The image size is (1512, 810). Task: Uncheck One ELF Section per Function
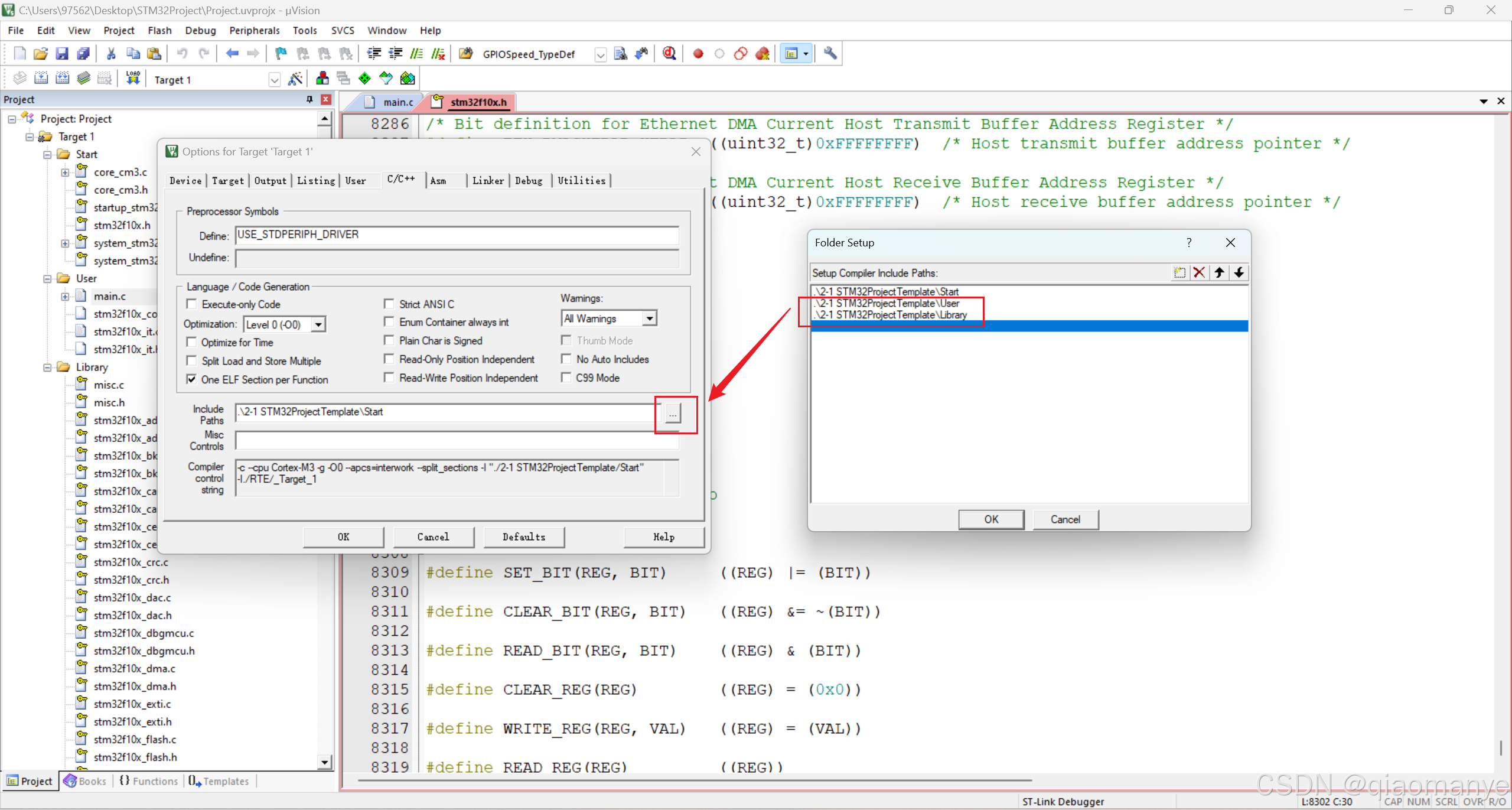pyautogui.click(x=191, y=379)
